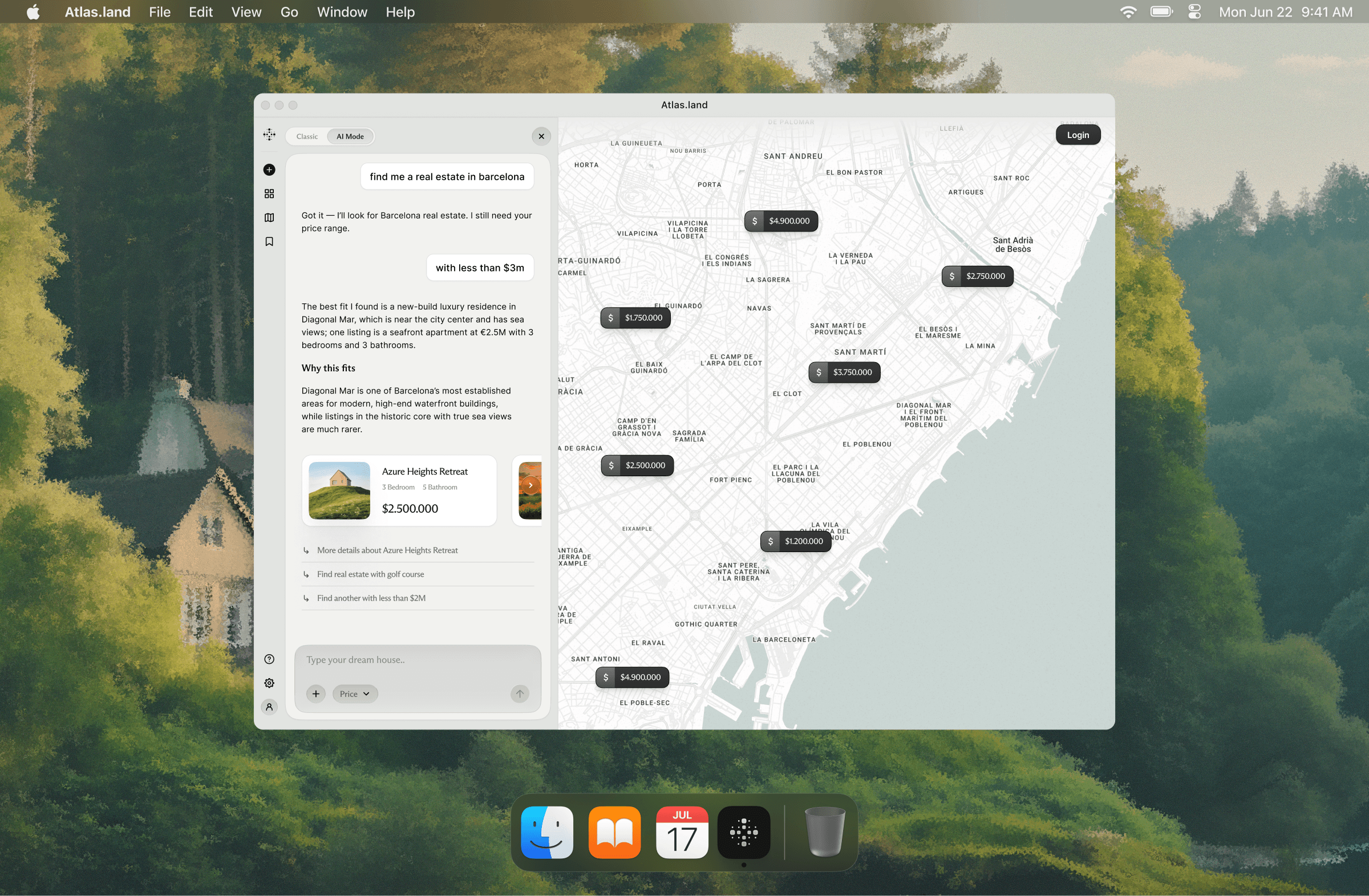Select $4.900.000 marker near Sant Andreu
The image size is (1369, 896).
pos(781,221)
